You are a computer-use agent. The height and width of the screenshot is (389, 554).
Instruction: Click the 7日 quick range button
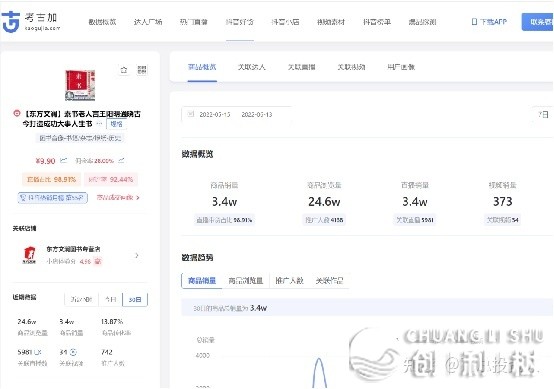click(543, 114)
